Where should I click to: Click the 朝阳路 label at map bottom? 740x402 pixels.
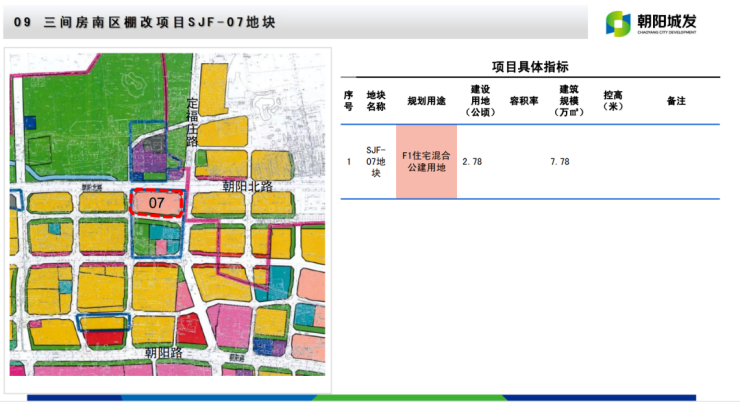tap(162, 353)
